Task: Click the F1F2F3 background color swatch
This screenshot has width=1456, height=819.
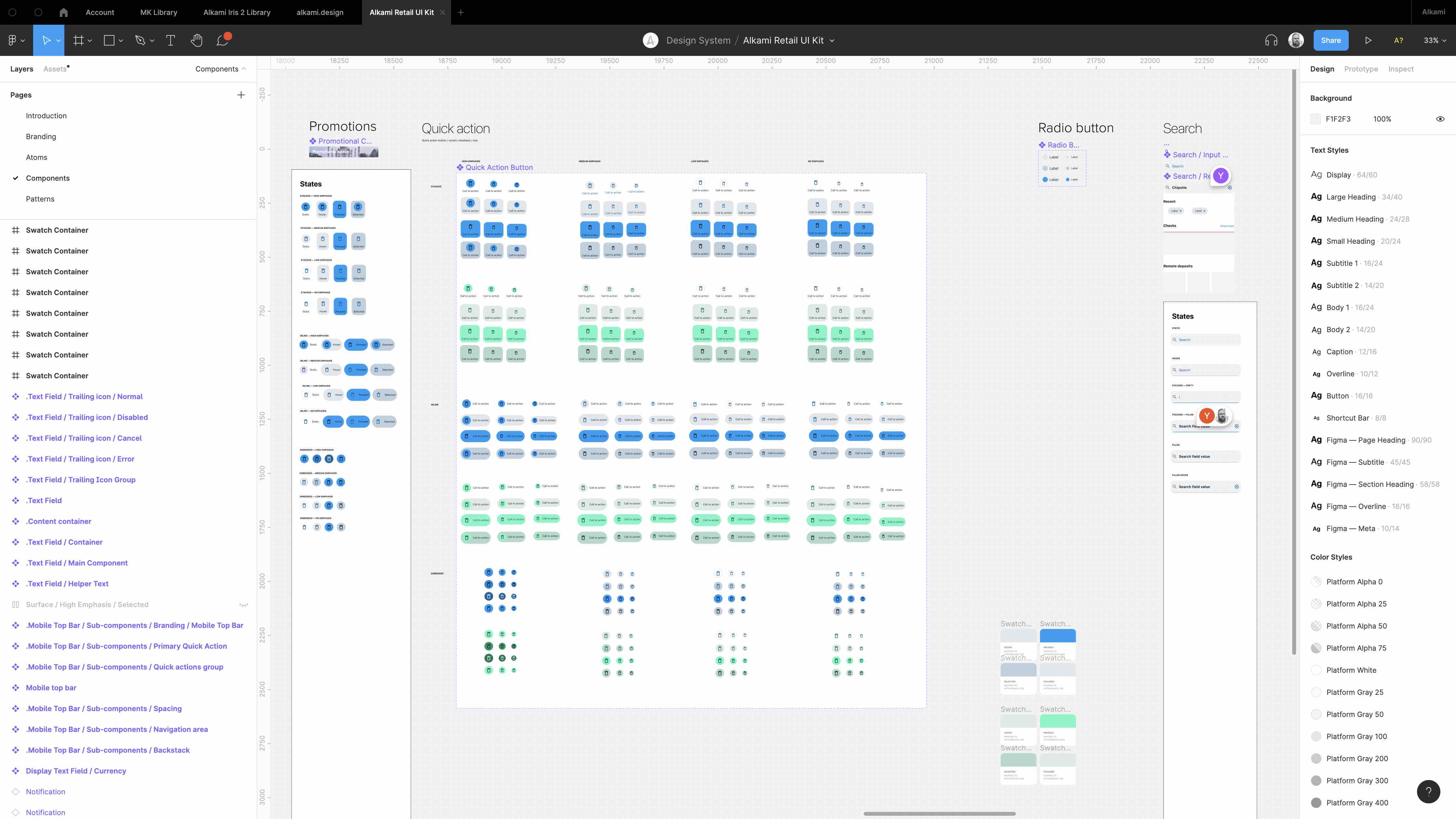Action: [x=1316, y=119]
